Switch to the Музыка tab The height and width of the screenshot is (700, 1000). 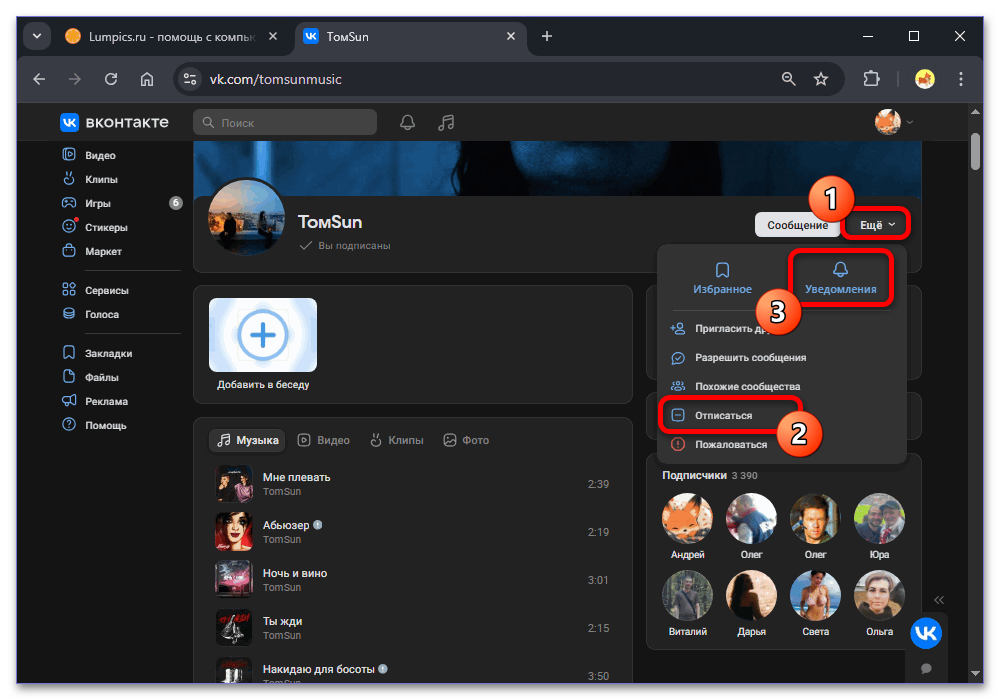pyautogui.click(x=247, y=440)
